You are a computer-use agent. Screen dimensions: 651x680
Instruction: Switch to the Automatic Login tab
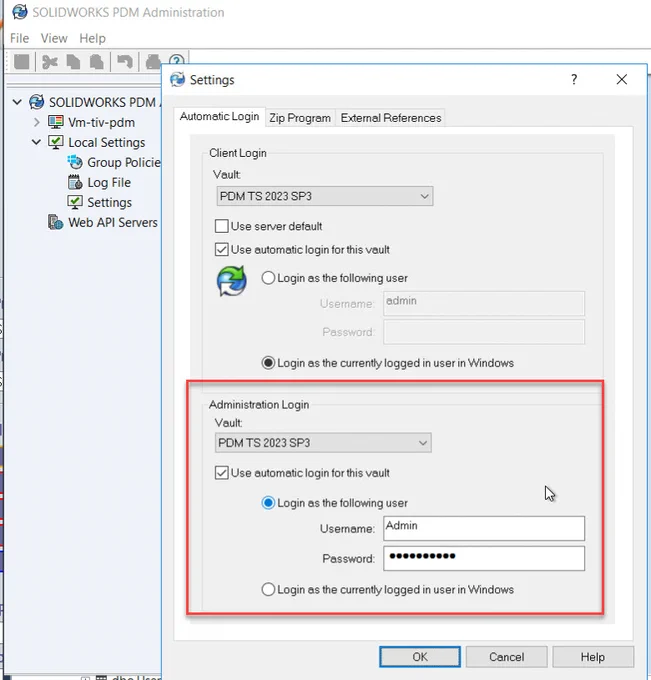(x=219, y=117)
